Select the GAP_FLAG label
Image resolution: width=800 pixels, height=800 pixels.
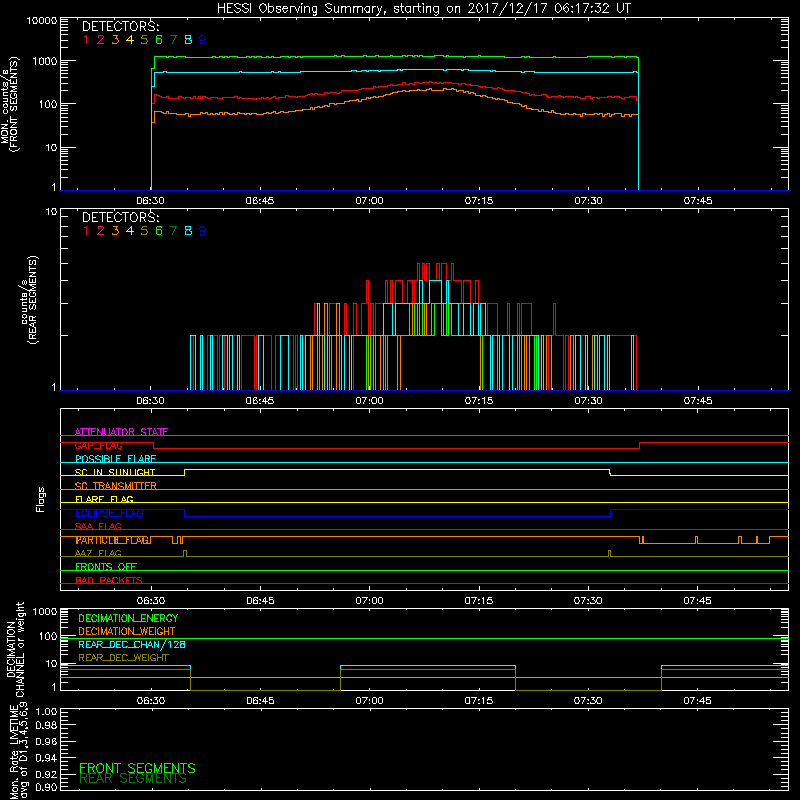pos(98,445)
